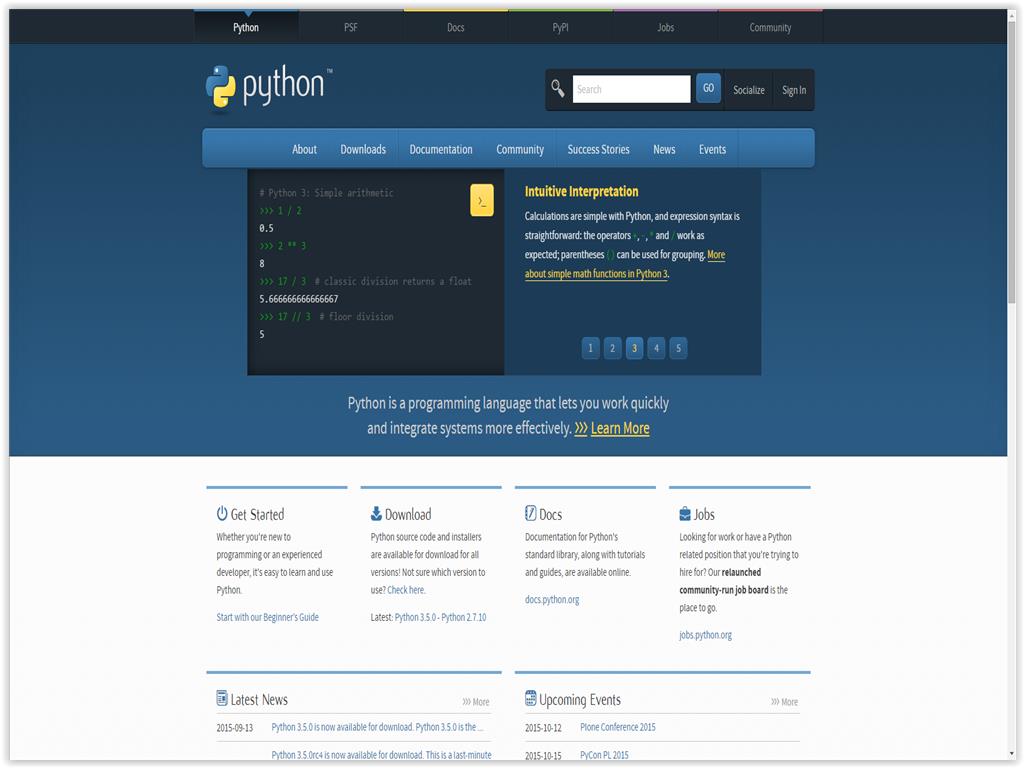Click the Docs section icon
The image size is (1024, 768).
tap(530, 514)
